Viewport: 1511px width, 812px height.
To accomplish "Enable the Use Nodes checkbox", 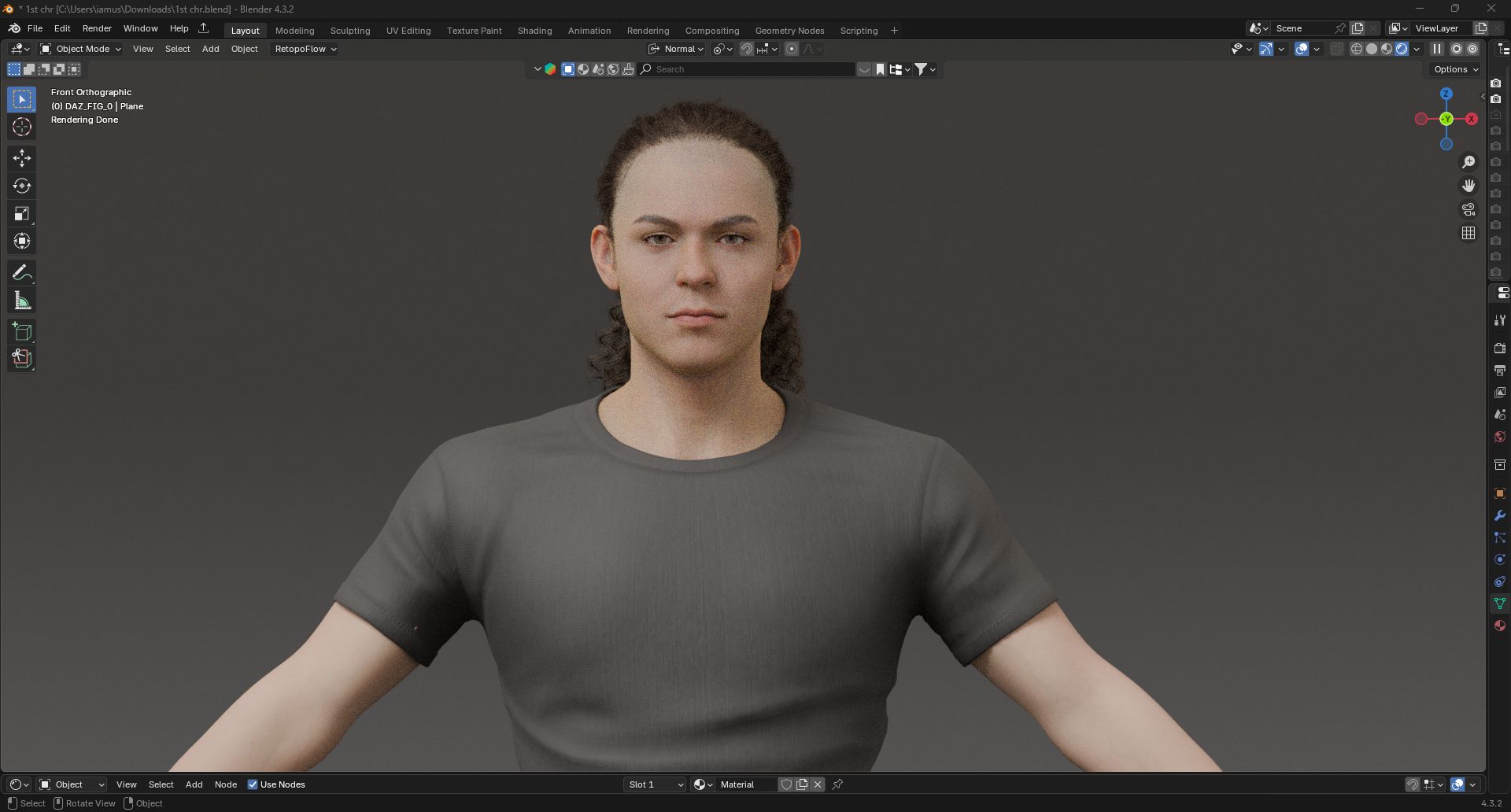I will (x=253, y=784).
